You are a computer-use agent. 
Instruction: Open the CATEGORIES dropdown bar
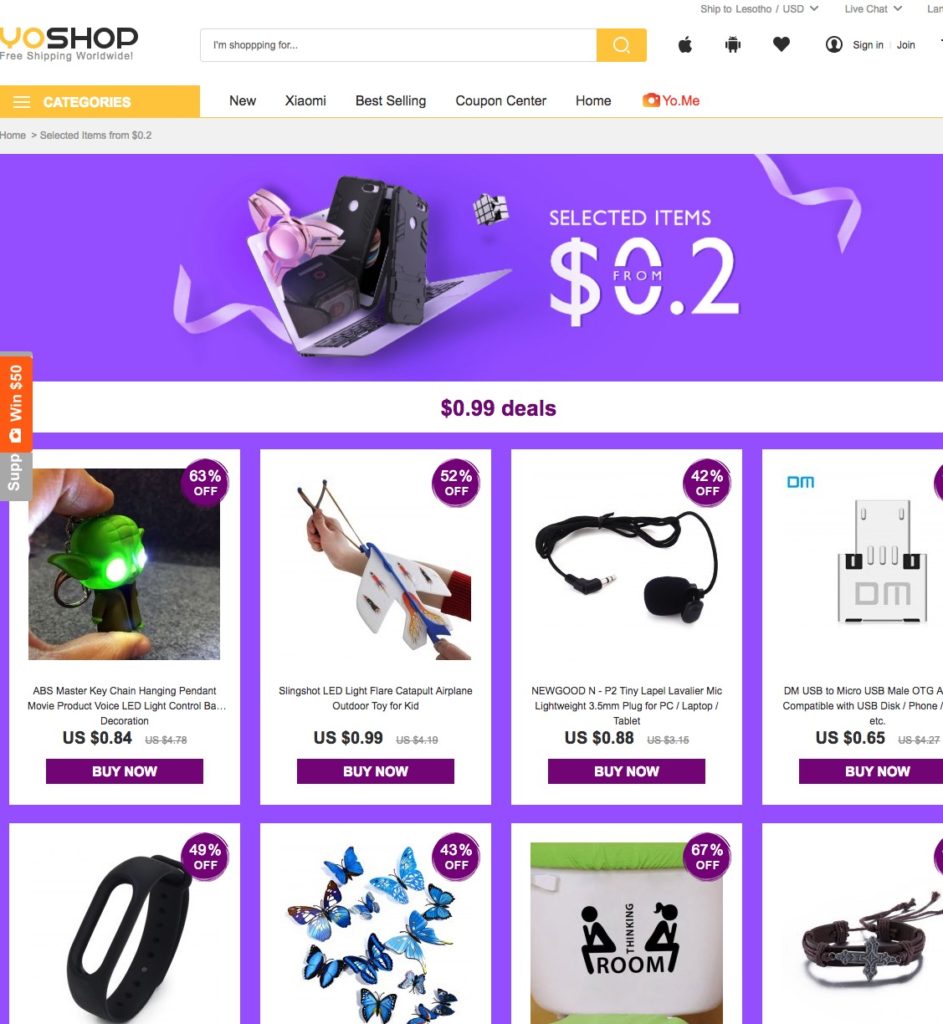[x=100, y=101]
